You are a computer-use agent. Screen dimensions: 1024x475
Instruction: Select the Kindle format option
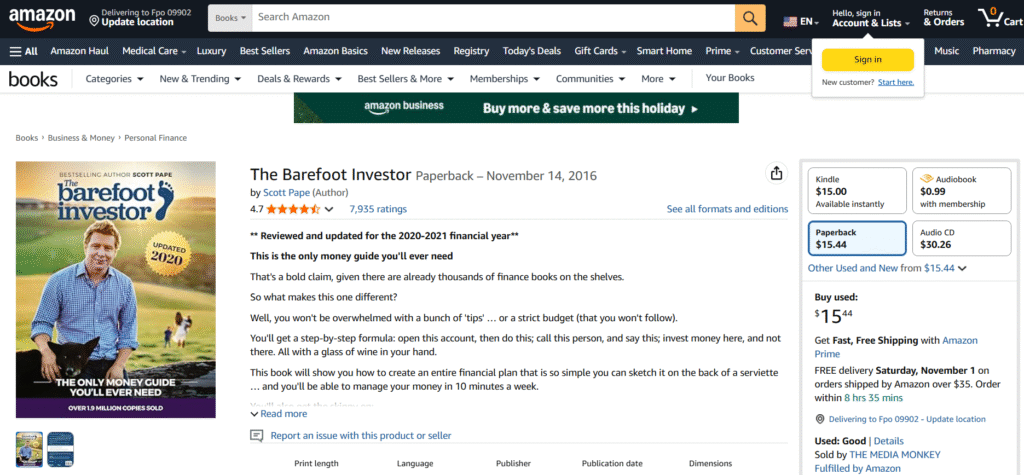click(856, 190)
